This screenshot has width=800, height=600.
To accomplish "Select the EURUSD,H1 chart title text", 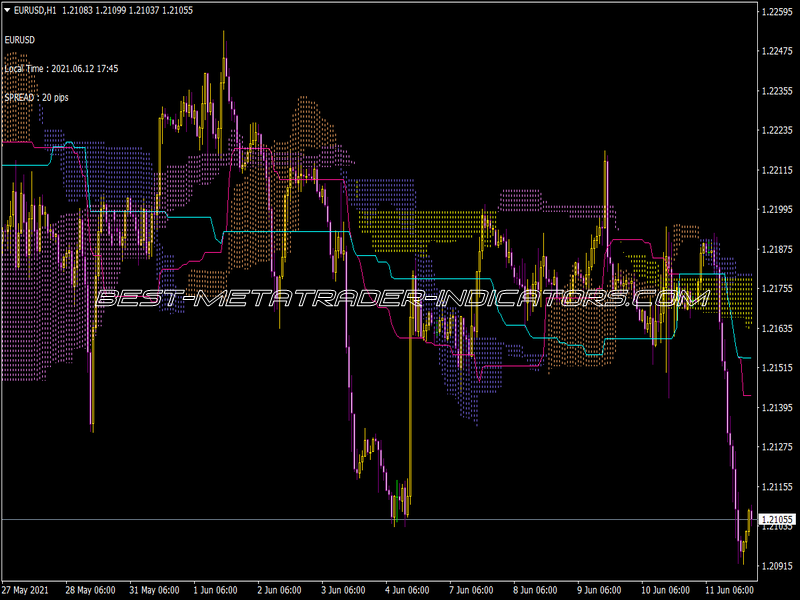I will 35,10.
